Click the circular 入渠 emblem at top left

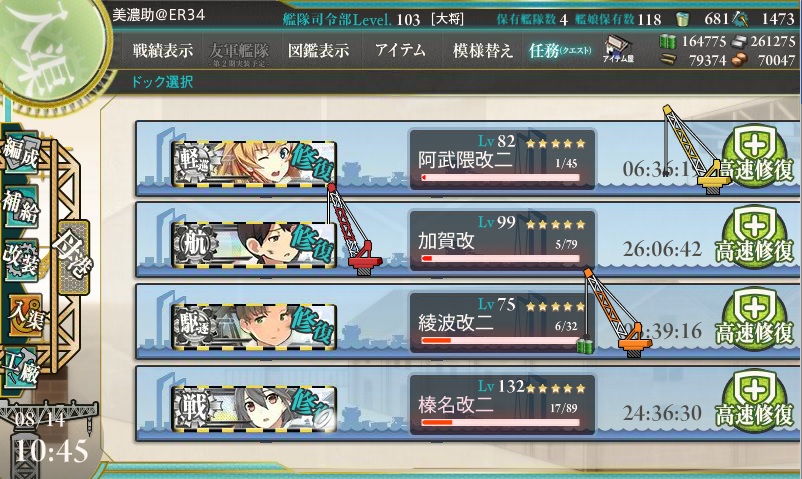pos(50,50)
